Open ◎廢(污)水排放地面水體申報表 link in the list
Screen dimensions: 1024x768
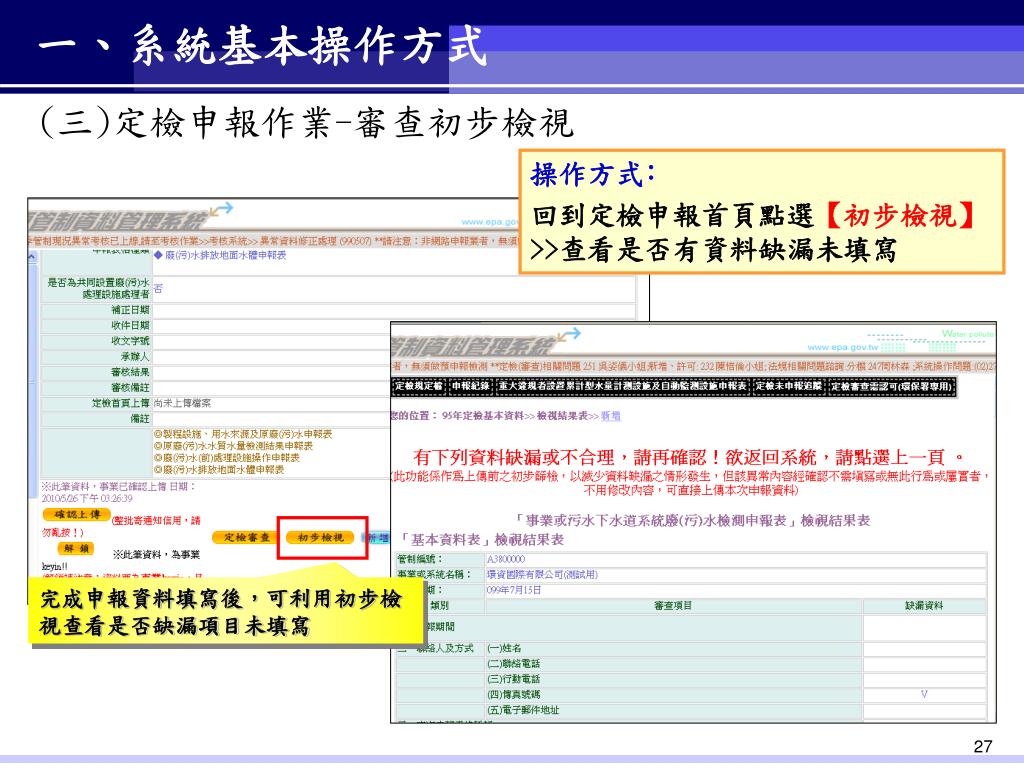pyautogui.click(x=219, y=469)
